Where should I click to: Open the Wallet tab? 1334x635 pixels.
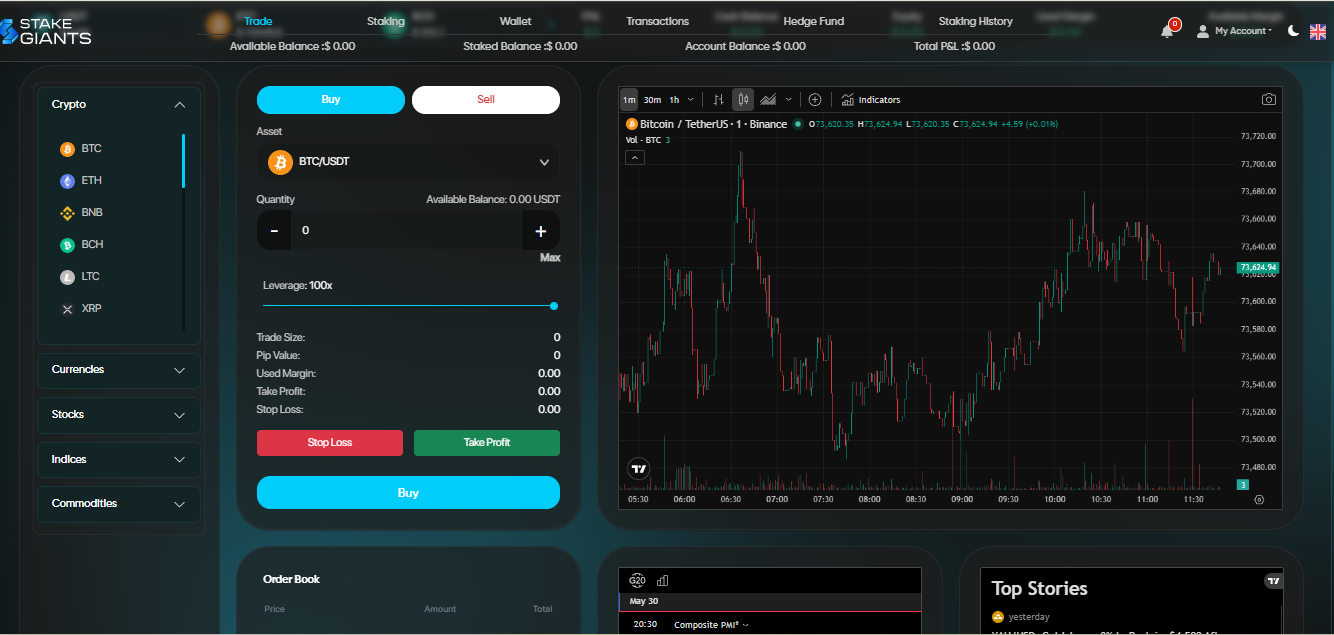516,21
